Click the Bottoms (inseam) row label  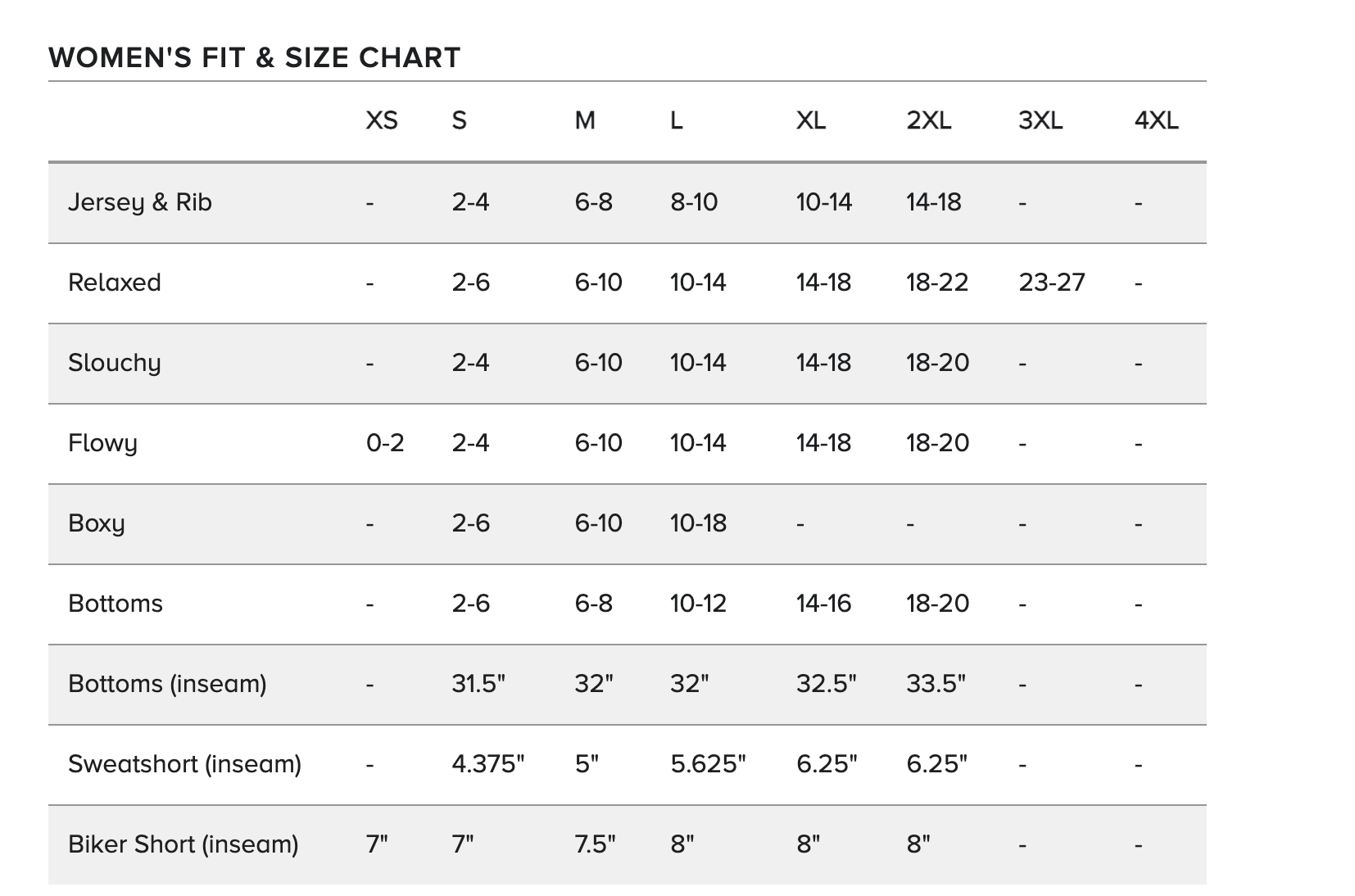167,684
